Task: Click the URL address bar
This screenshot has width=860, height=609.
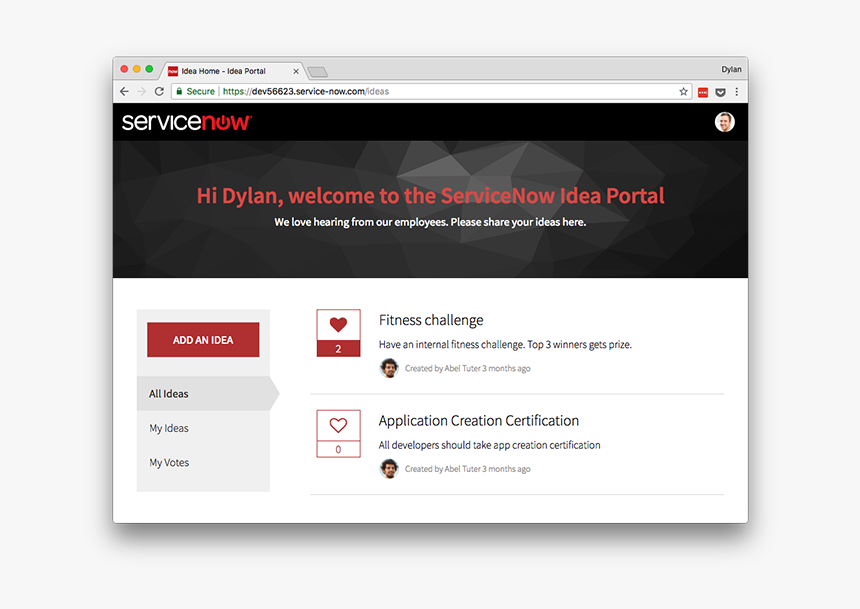Action: [431, 92]
